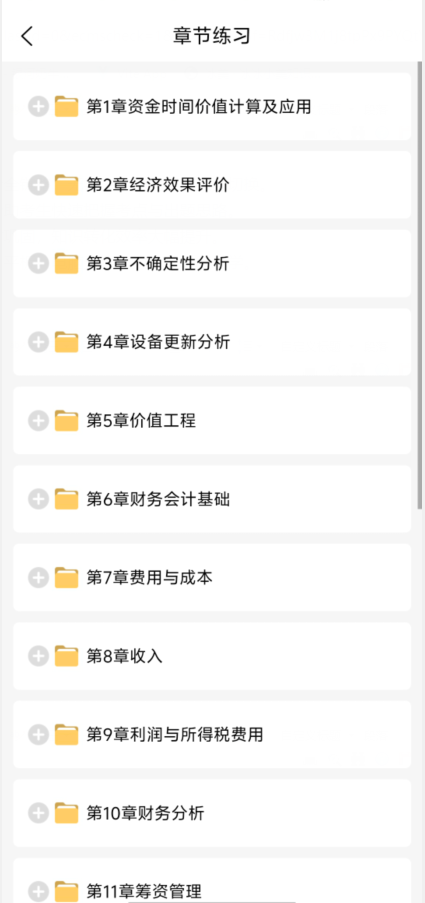Expand 第1章 with its plus button

click(x=38, y=107)
